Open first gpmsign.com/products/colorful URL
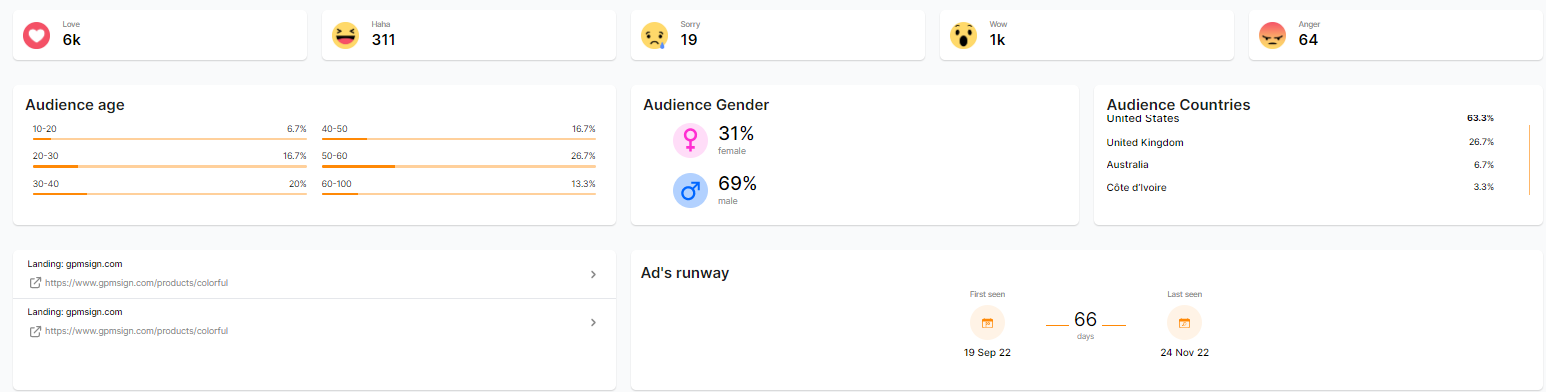Image resolution: width=1546 pixels, height=392 pixels. (136, 283)
